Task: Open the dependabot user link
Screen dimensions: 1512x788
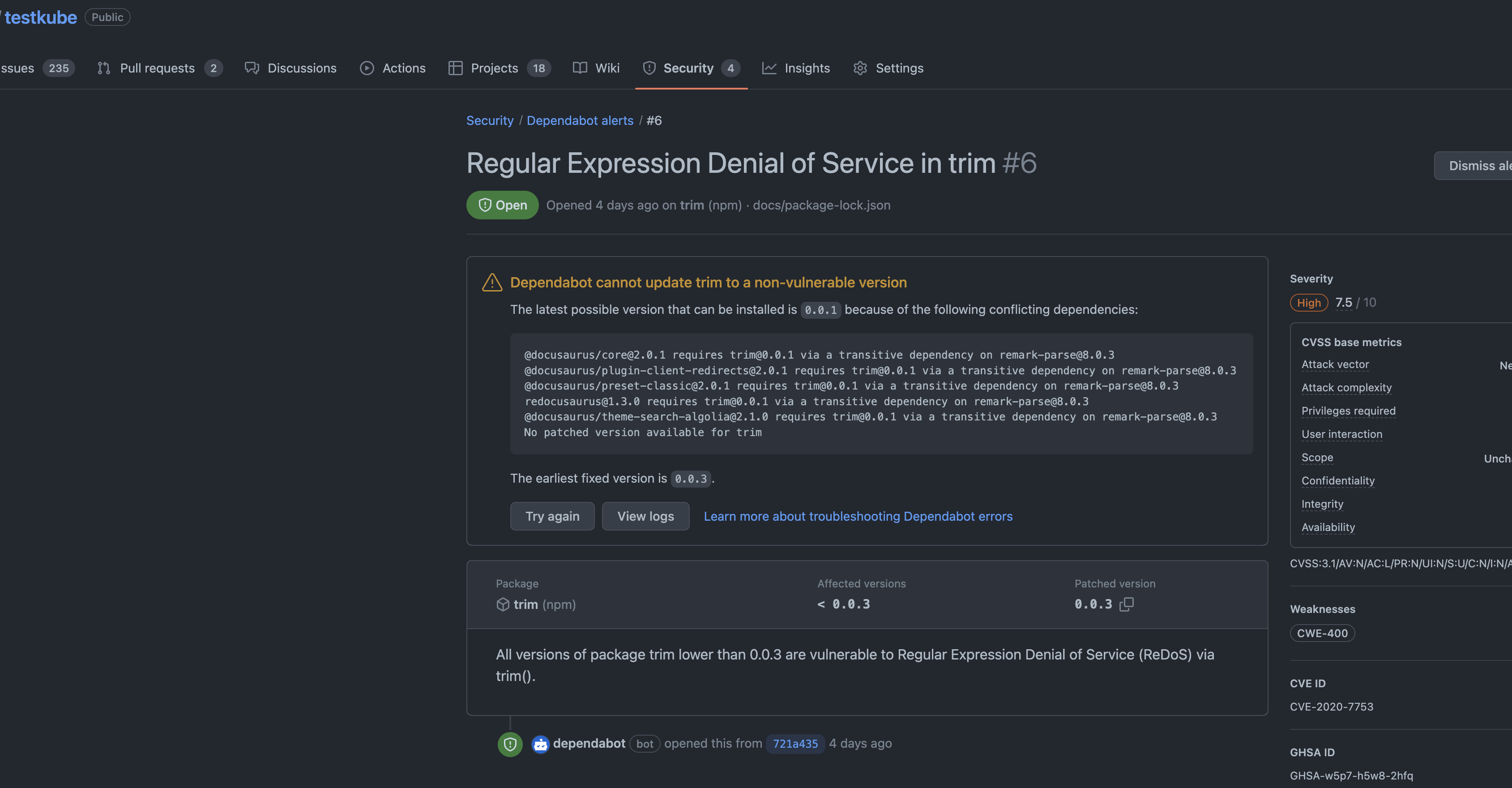Action: pyautogui.click(x=589, y=743)
